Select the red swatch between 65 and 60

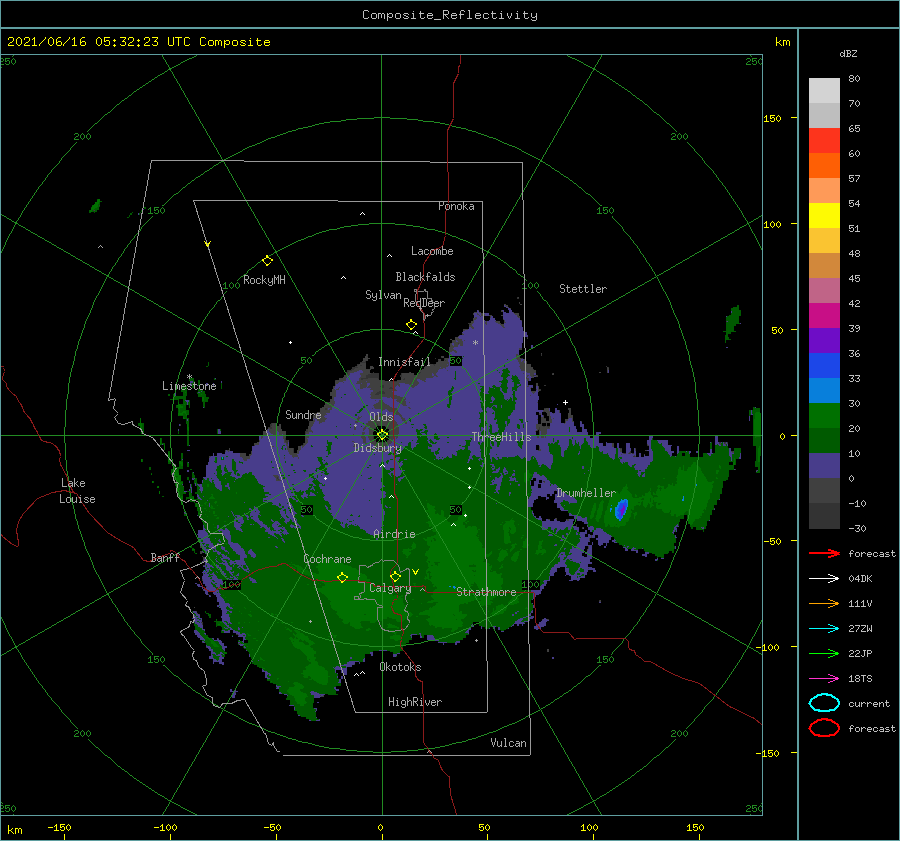click(x=824, y=140)
